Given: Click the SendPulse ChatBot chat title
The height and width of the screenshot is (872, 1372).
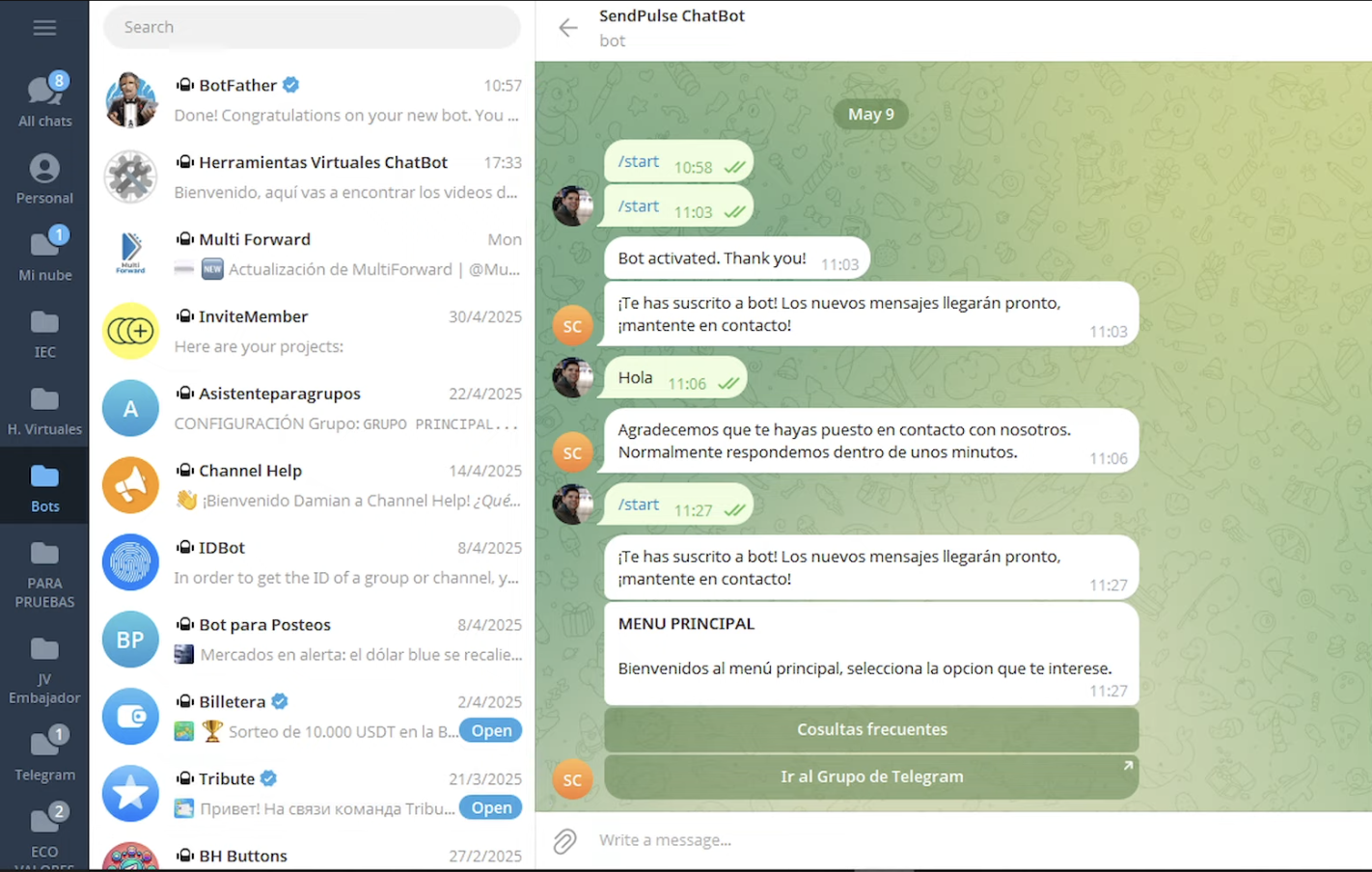Looking at the screenshot, I should (672, 15).
